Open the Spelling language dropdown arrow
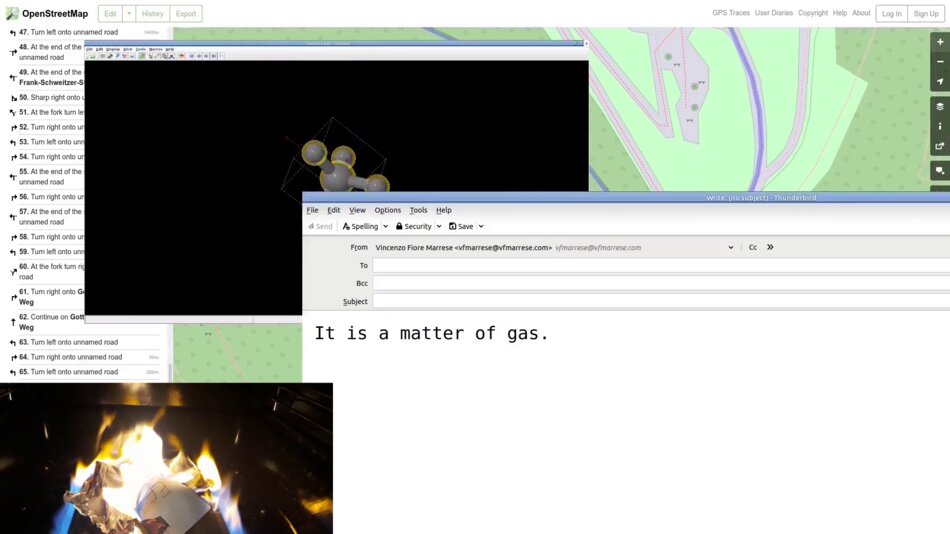The height and width of the screenshot is (534, 950). pos(385,226)
